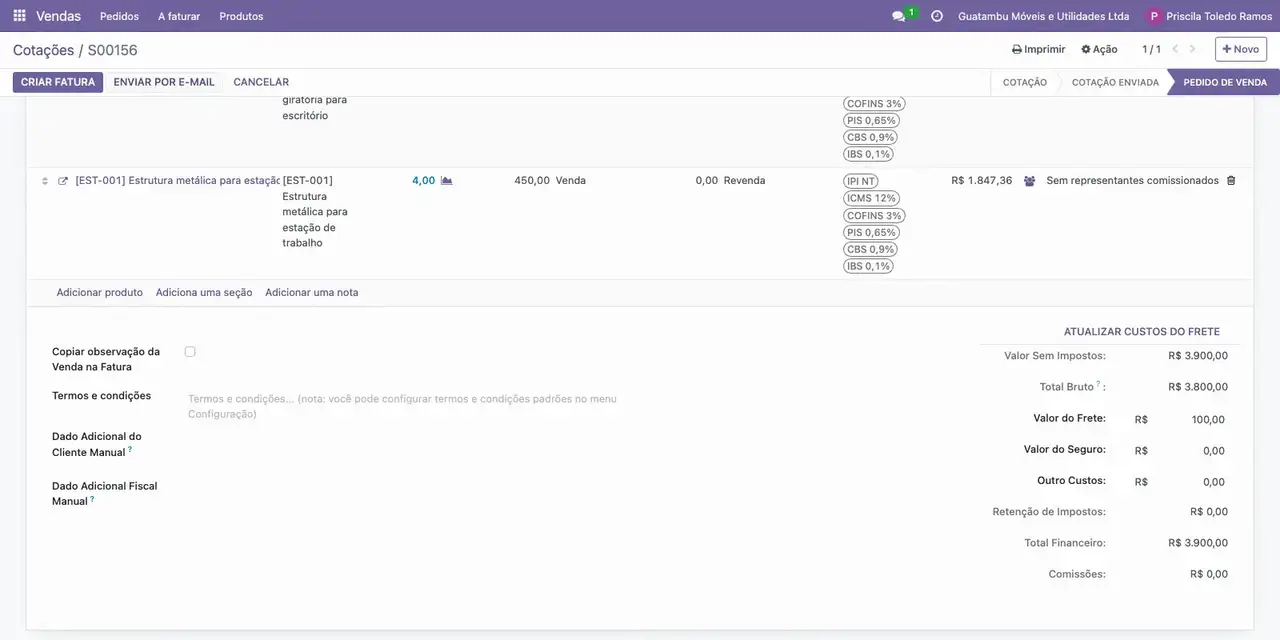
Task: Click Adiciona uma seção link
Action: pos(204,293)
